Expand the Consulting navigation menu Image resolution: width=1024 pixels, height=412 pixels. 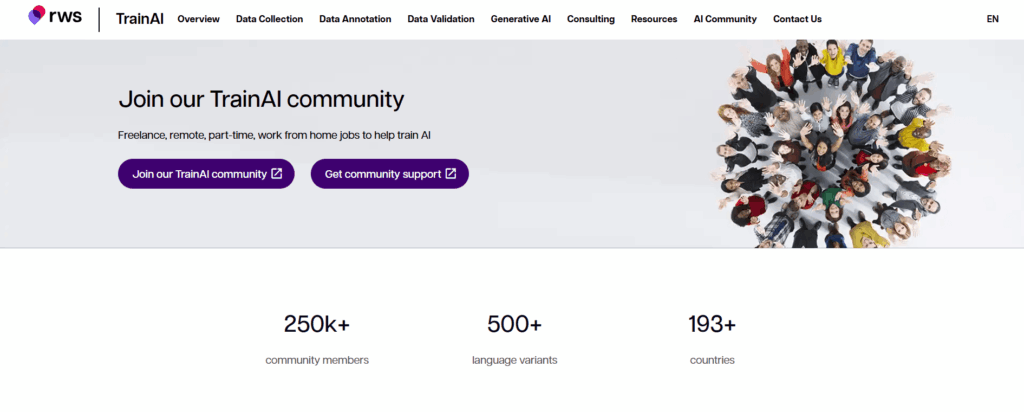591,19
